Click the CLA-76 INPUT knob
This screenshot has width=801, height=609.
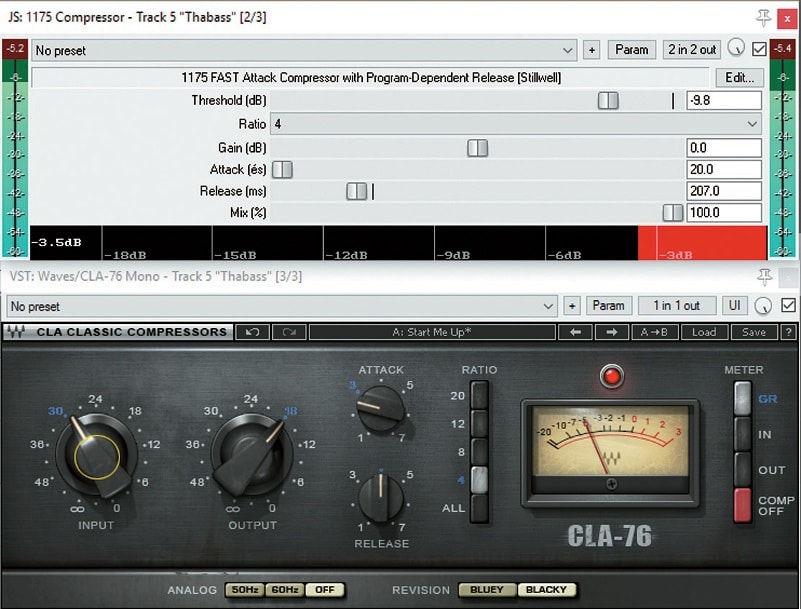click(x=96, y=455)
